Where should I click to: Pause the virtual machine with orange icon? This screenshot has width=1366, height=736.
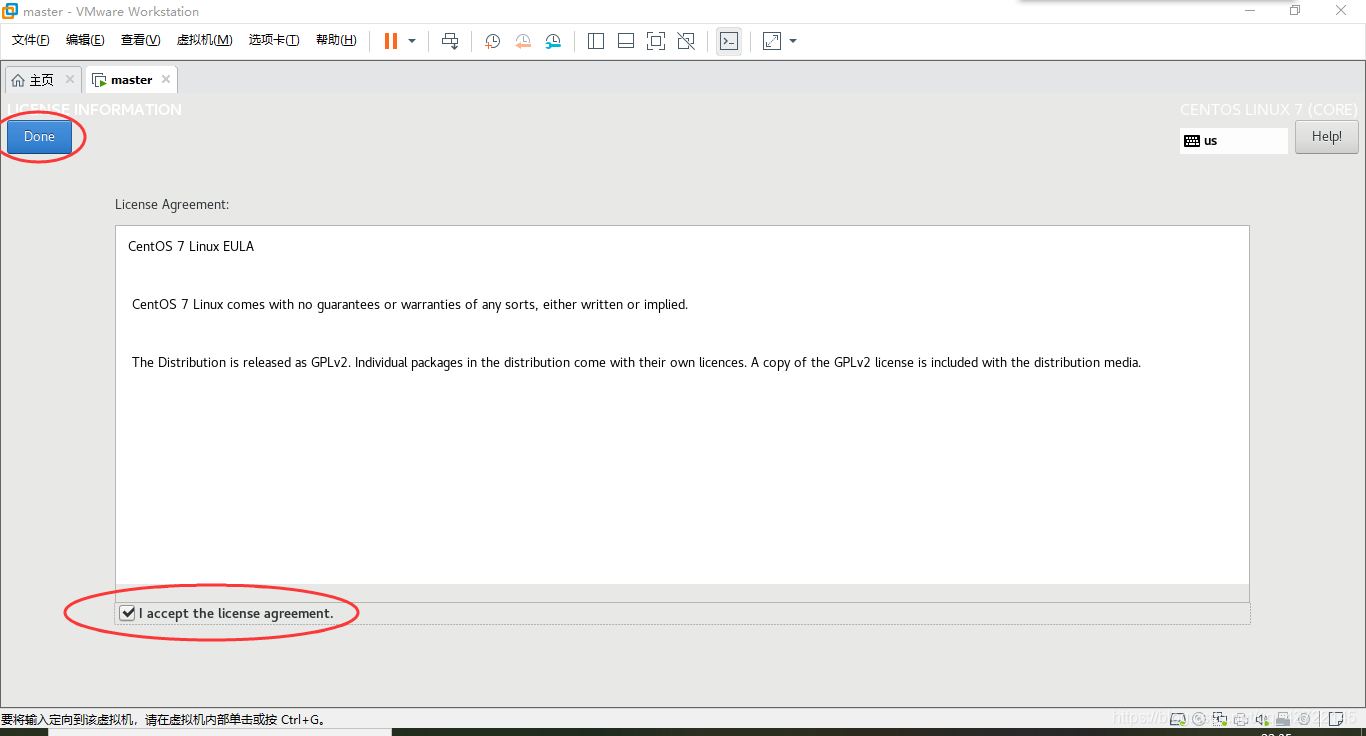(x=391, y=41)
